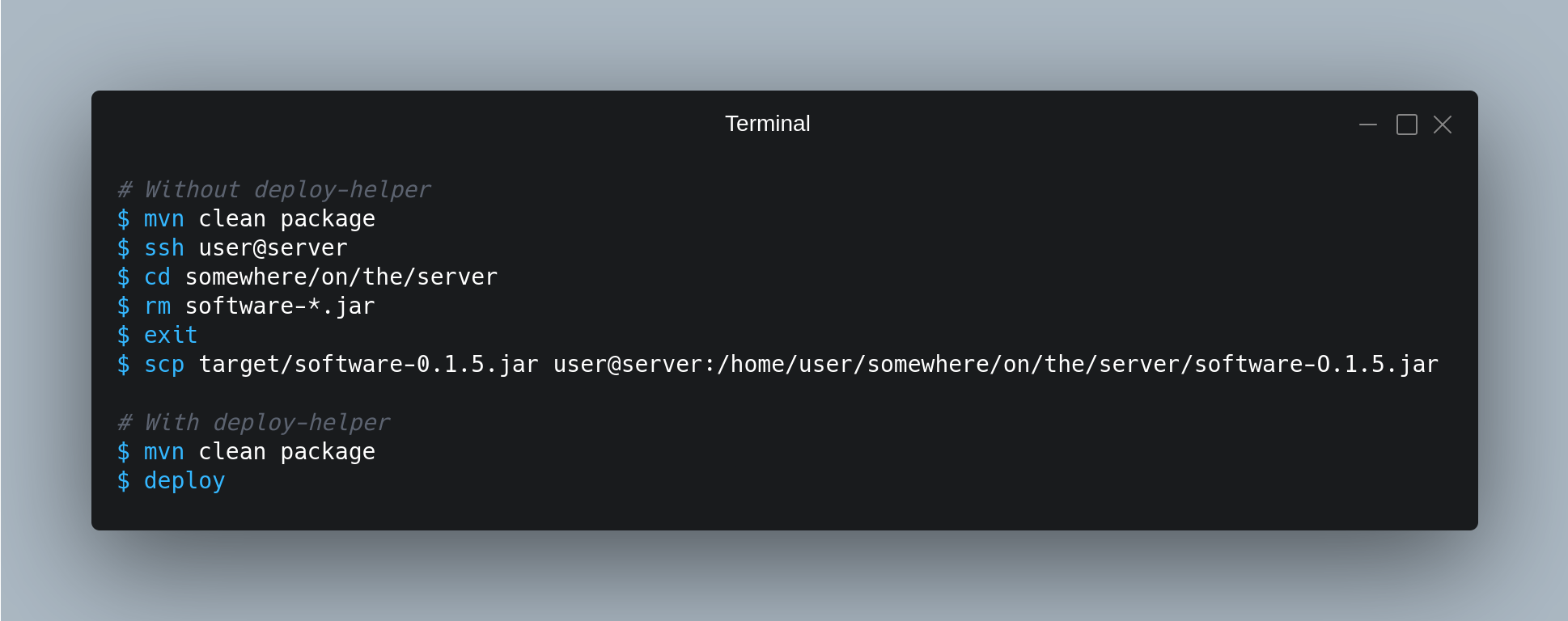Close the Terminal window
Viewport: 1568px width, 621px height.
pos(1443,125)
